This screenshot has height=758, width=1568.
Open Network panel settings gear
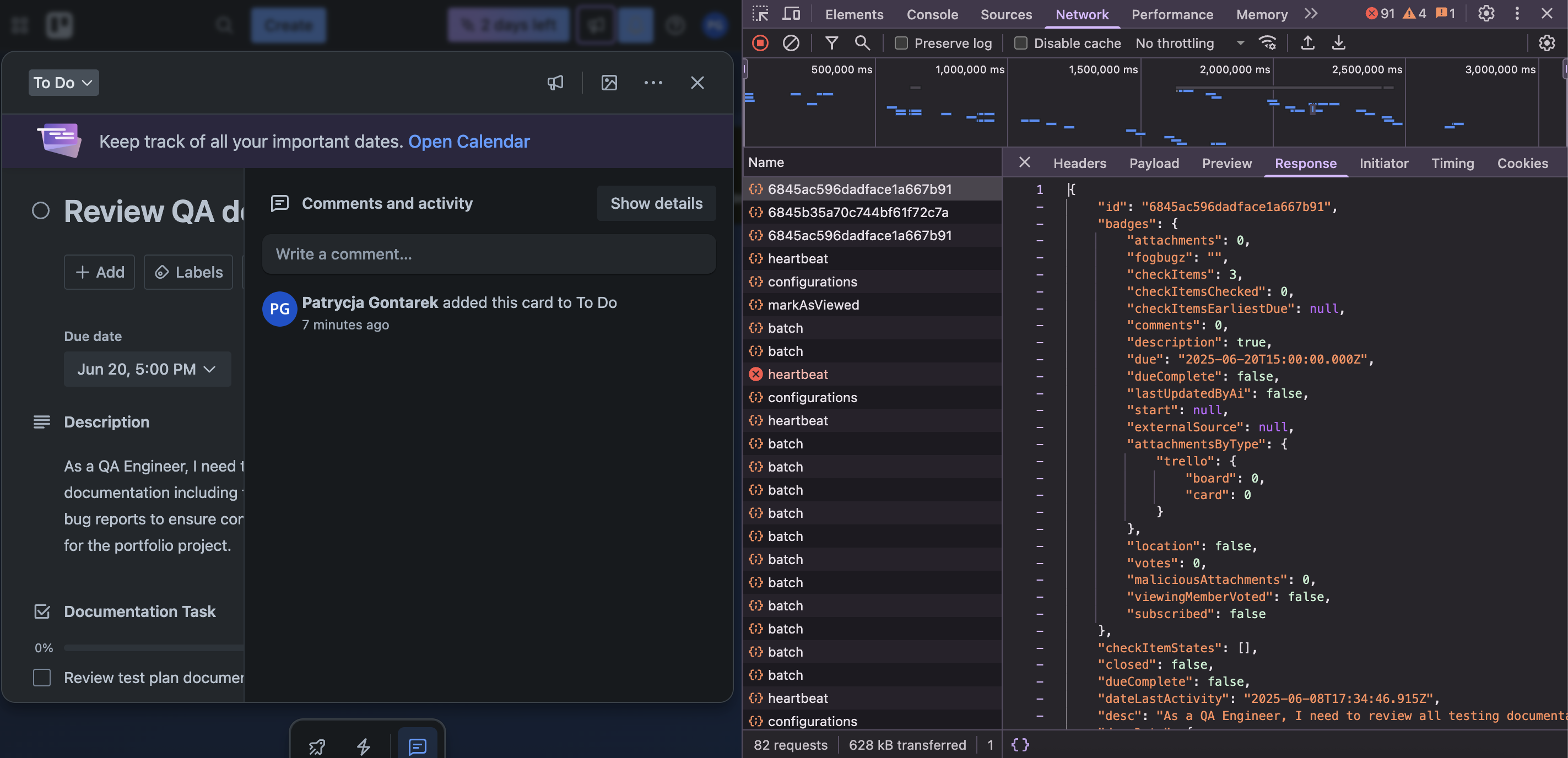pyautogui.click(x=1547, y=43)
